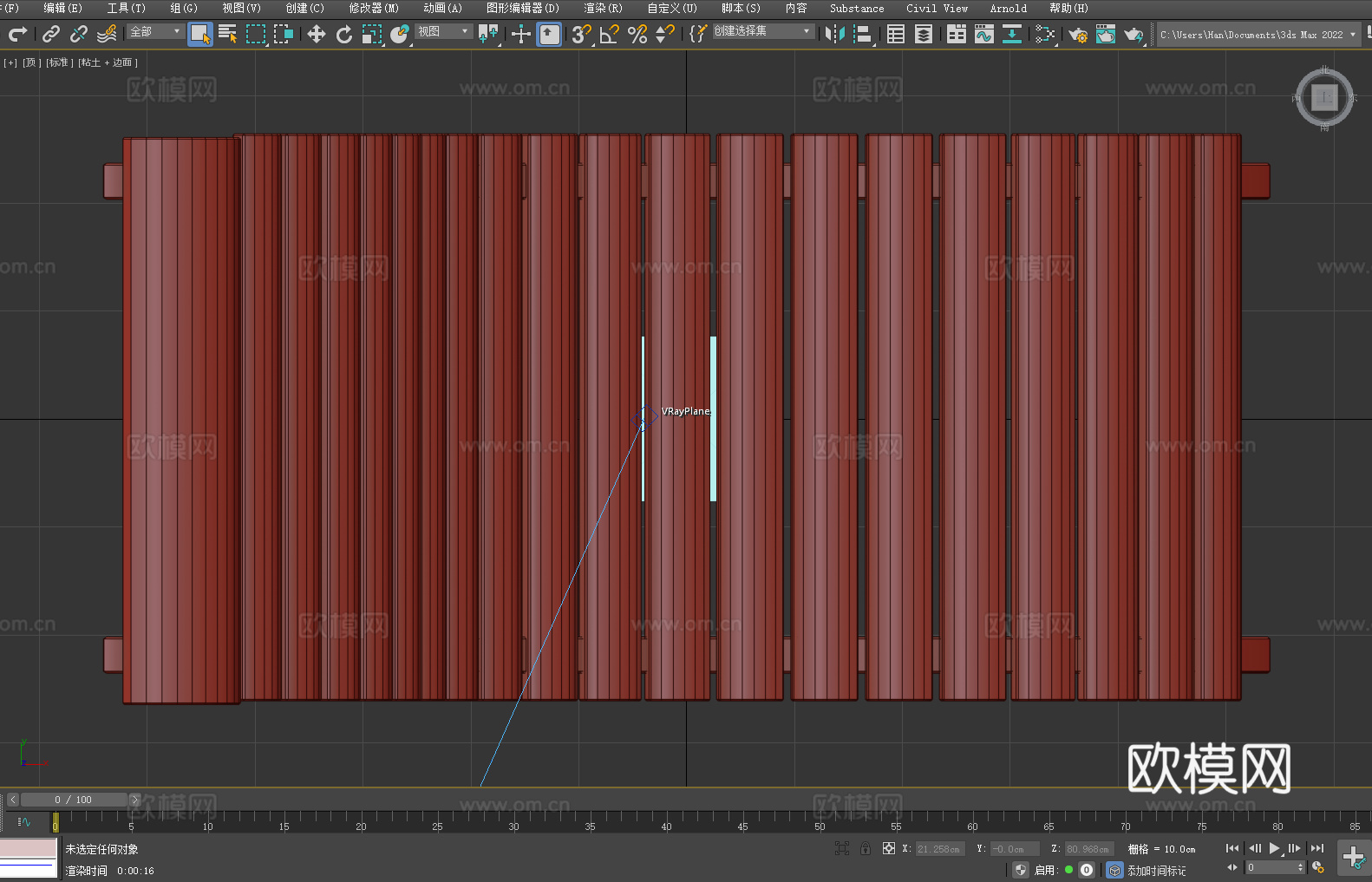Activate the Select Object tool
The image size is (1372, 882).
click(200, 34)
